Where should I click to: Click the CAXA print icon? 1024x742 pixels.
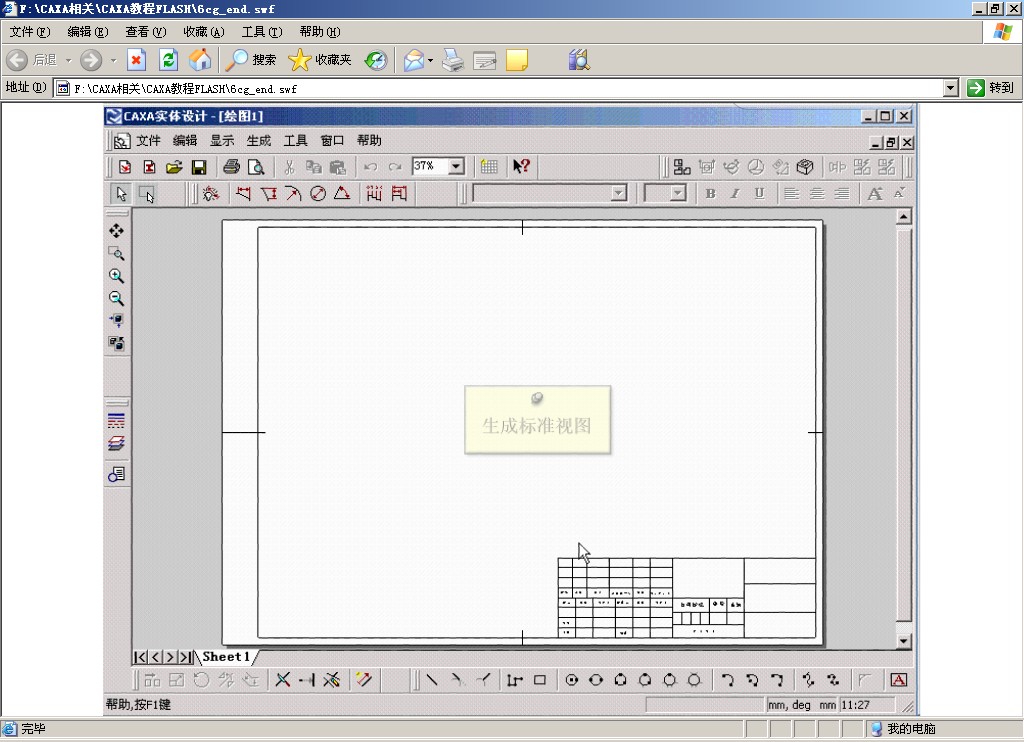(x=231, y=167)
